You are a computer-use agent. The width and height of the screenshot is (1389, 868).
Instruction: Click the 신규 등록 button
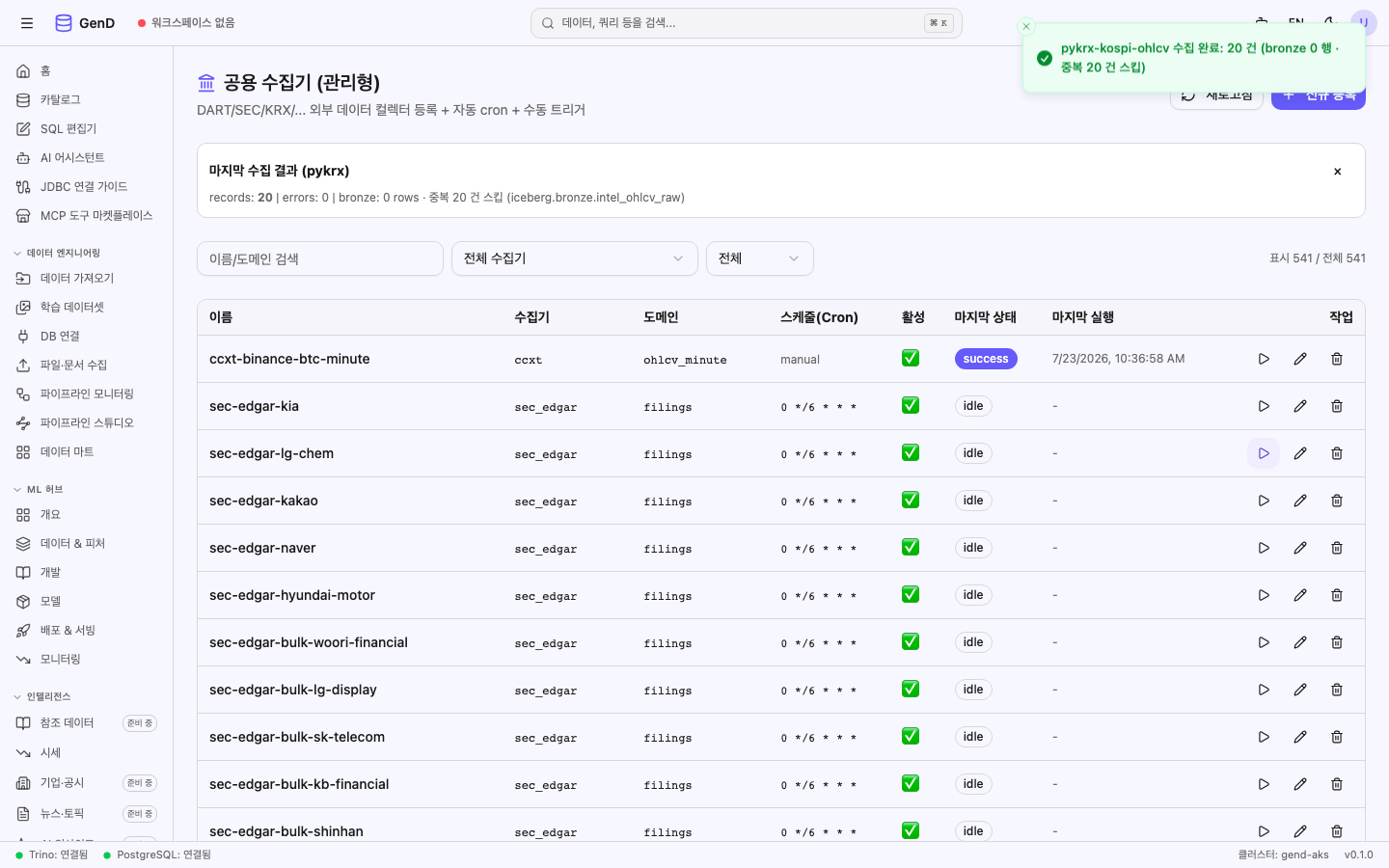click(x=1319, y=95)
